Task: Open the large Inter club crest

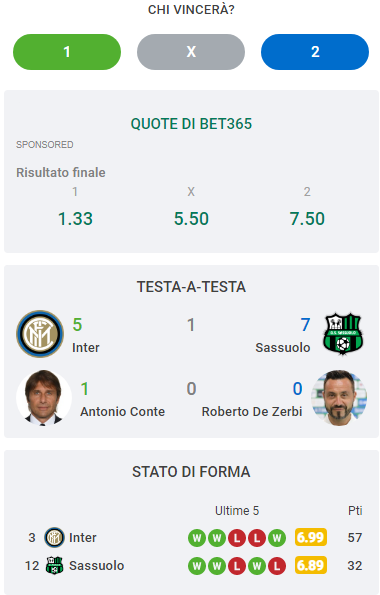Action: [40, 334]
